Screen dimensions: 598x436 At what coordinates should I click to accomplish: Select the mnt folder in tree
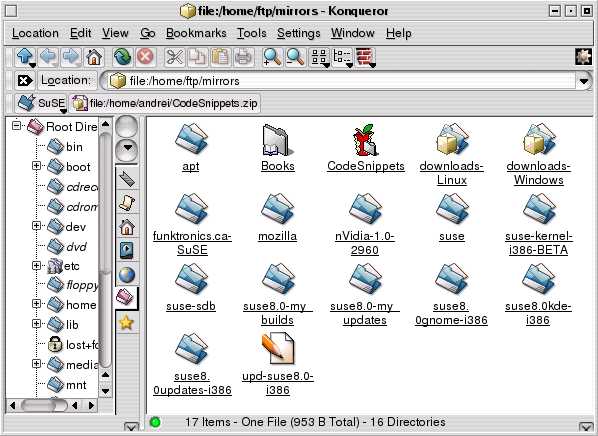pyautogui.click(x=67, y=385)
